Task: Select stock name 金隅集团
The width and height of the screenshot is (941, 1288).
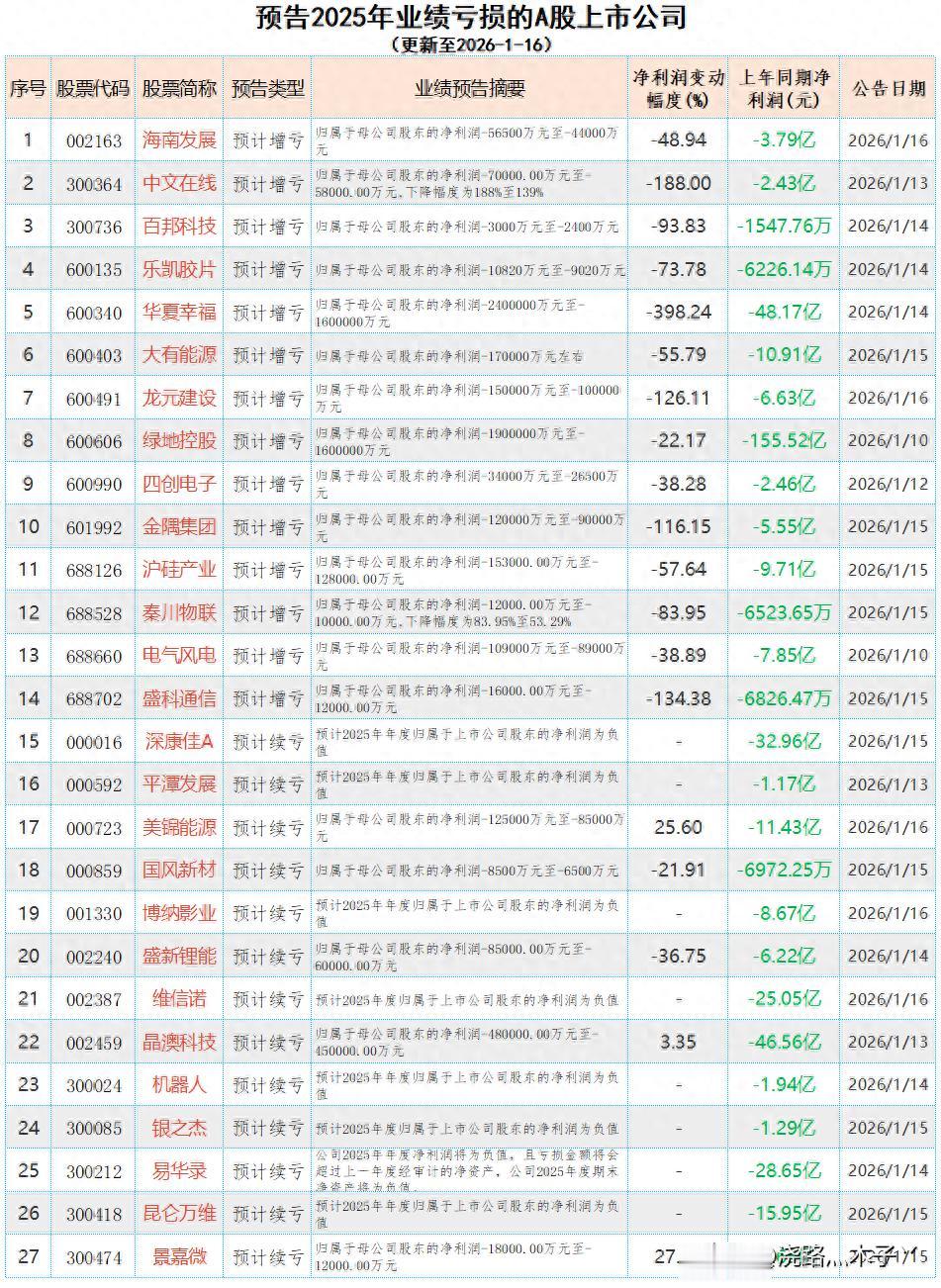Action: click(179, 526)
